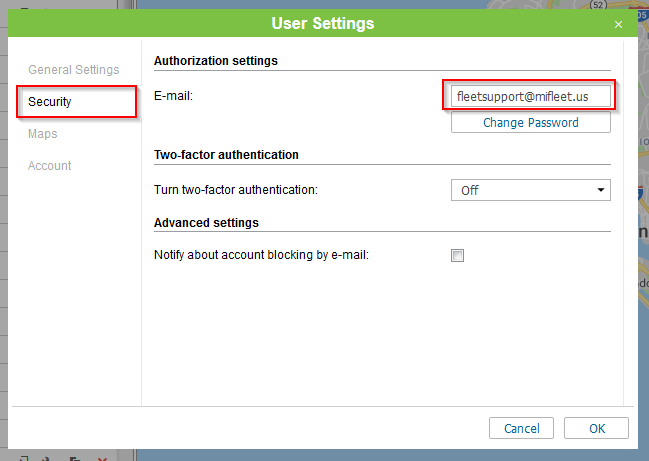The width and height of the screenshot is (649, 461).
Task: Focus the E-mail address input field
Action: click(529, 96)
